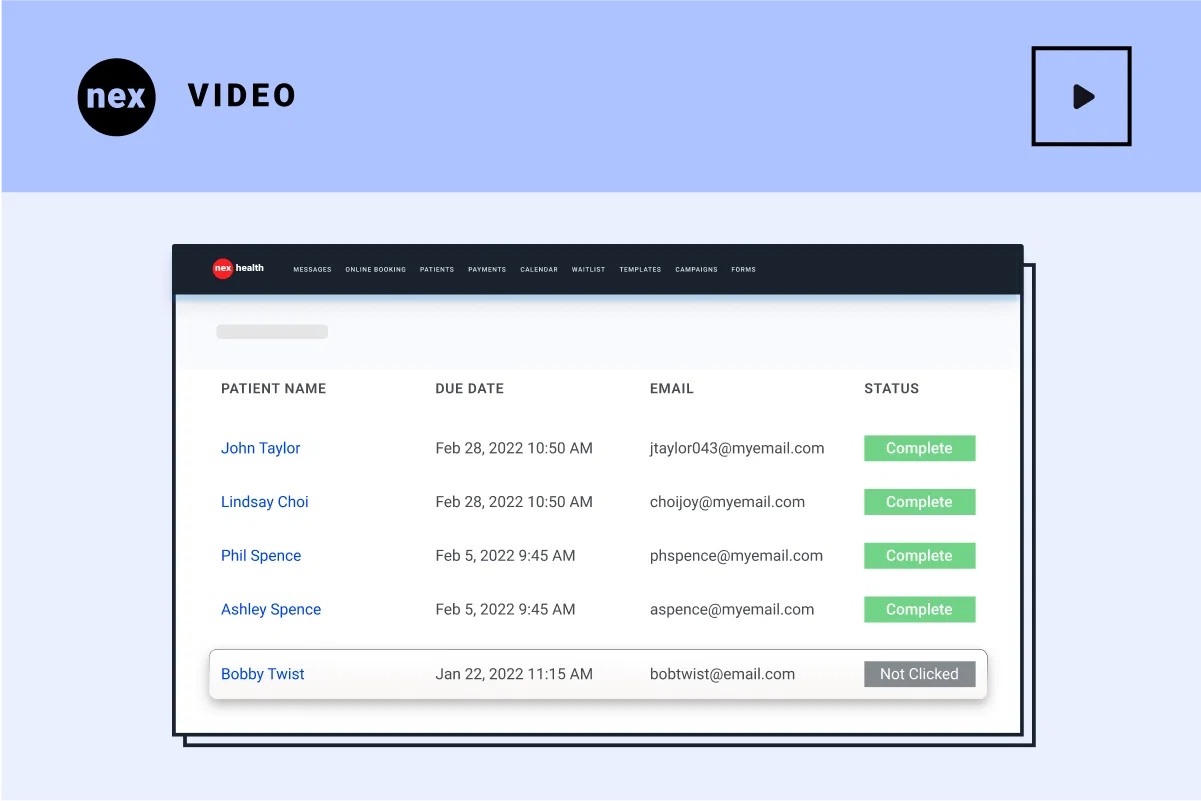Open the Forms navigation item
Viewport: 1201px width, 801px height.
743,270
